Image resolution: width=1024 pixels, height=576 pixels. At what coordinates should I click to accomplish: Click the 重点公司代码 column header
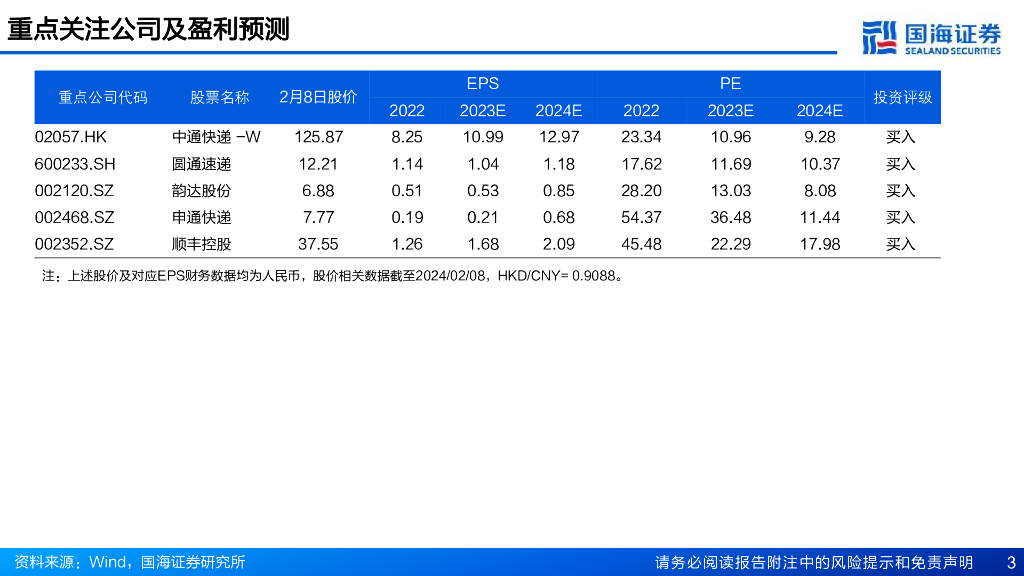coord(103,97)
